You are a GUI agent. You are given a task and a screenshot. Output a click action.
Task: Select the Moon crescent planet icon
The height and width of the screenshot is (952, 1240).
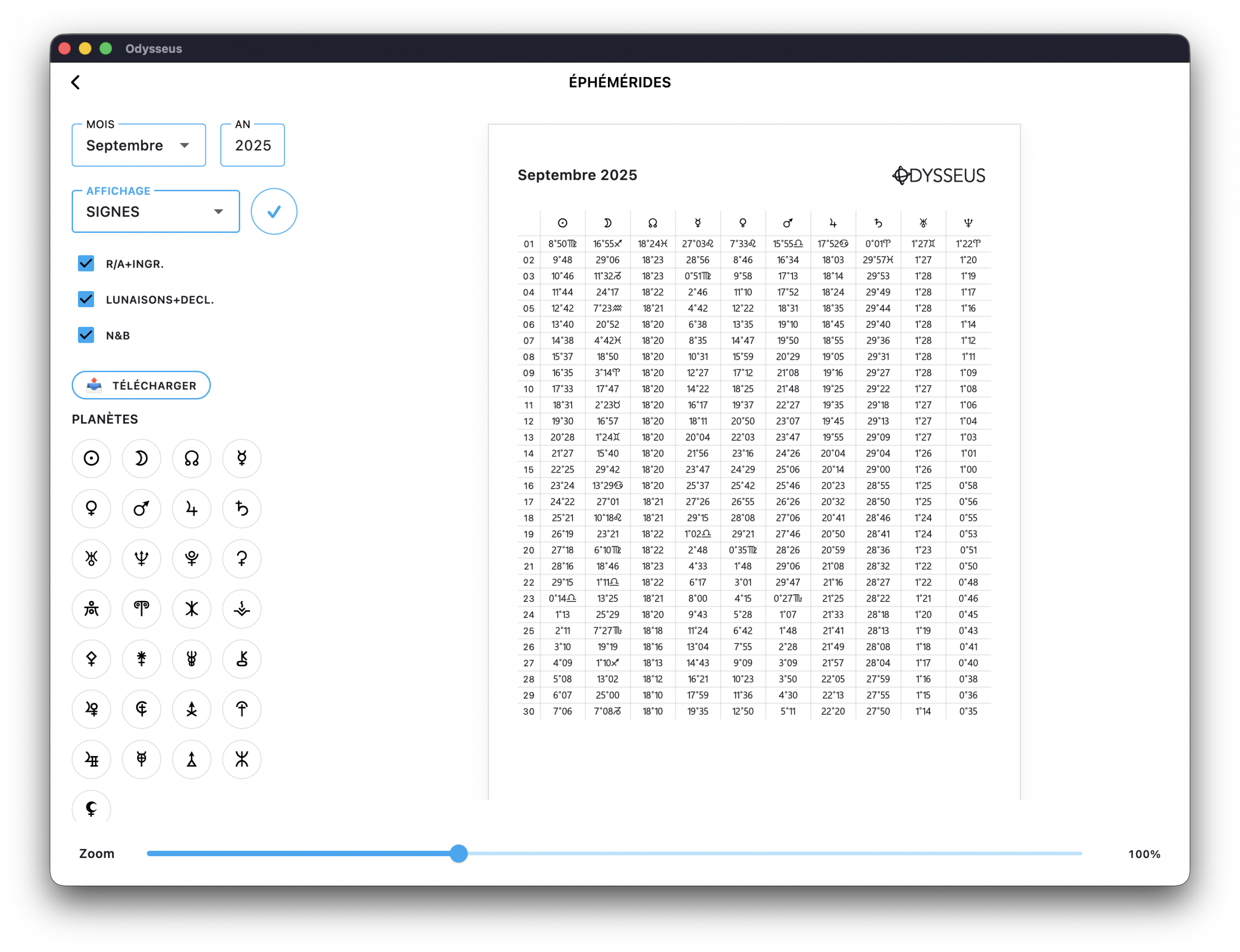click(141, 459)
